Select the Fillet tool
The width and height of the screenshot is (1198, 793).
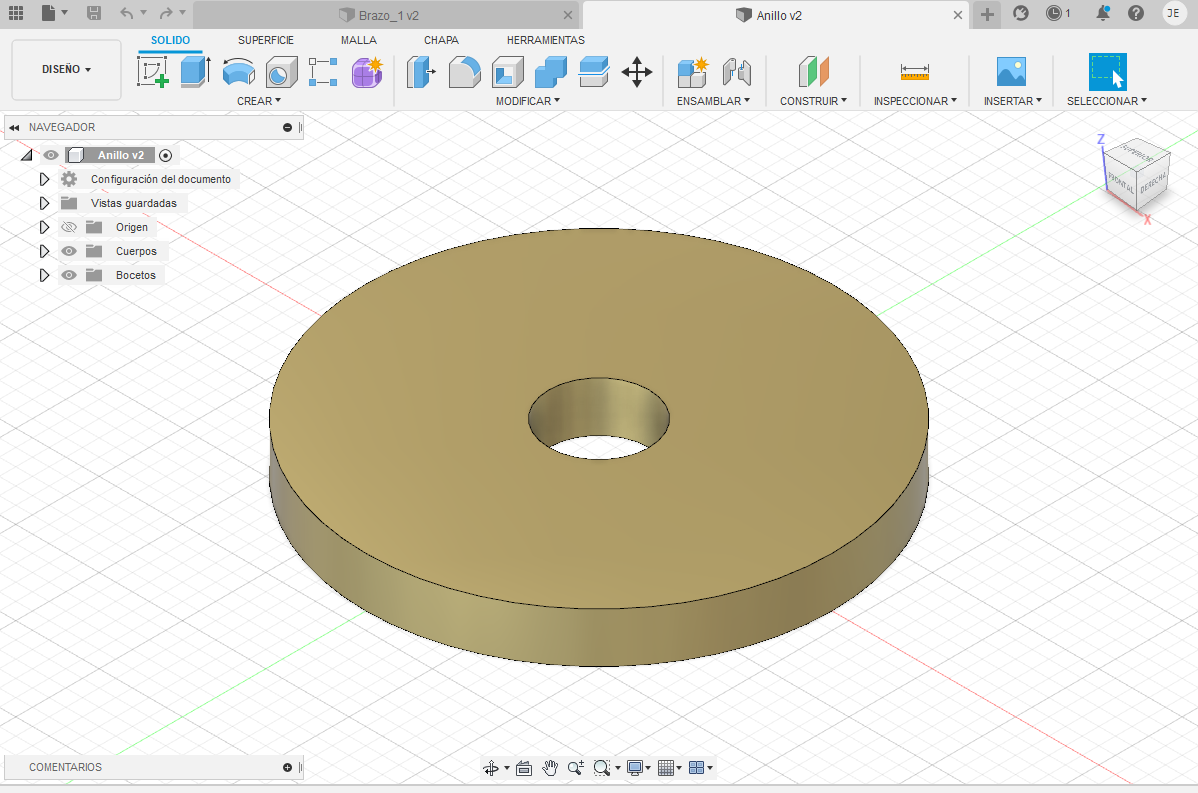(465, 73)
